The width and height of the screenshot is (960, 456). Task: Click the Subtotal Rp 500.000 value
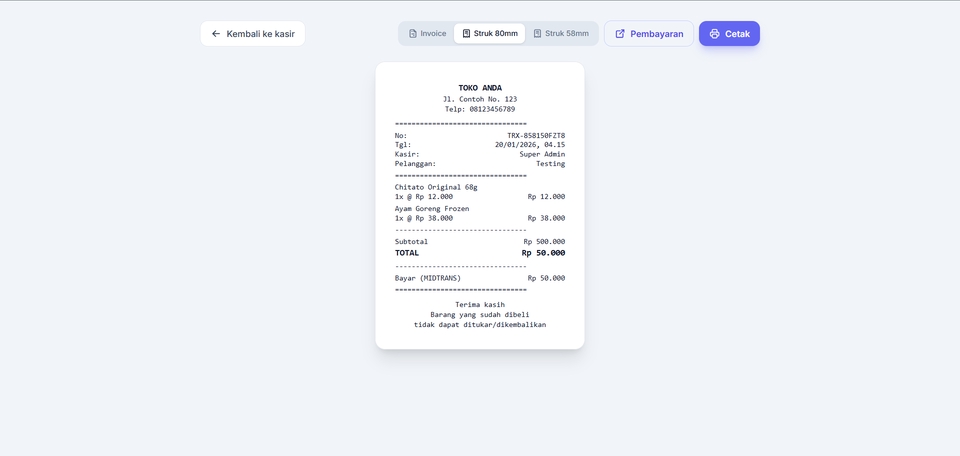(544, 242)
